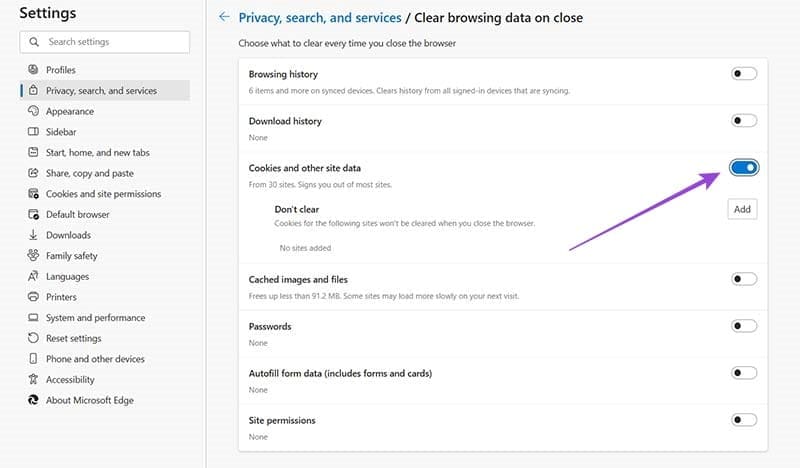
Task: Open Printers settings
Action: tap(105, 297)
